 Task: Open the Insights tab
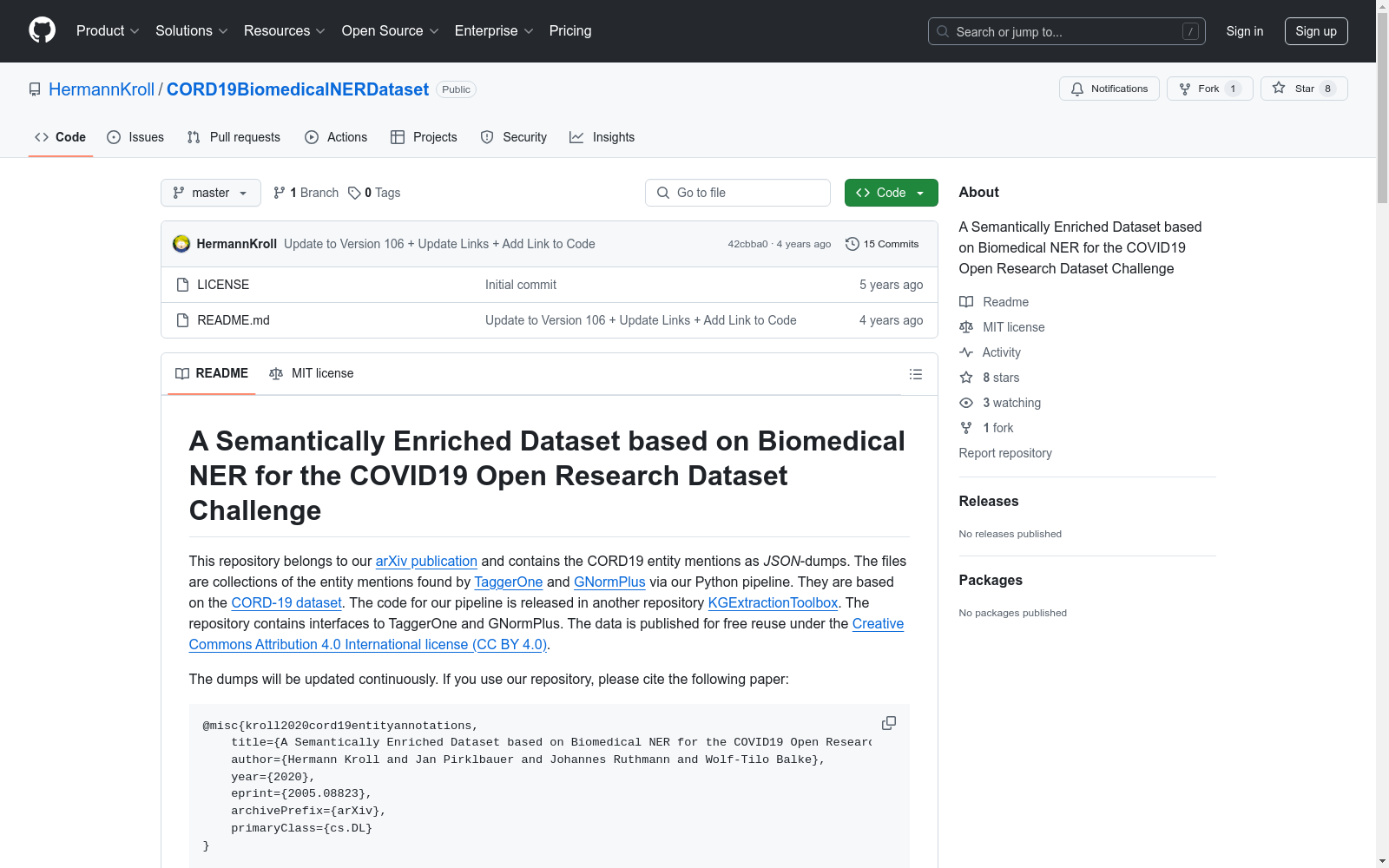(x=602, y=137)
